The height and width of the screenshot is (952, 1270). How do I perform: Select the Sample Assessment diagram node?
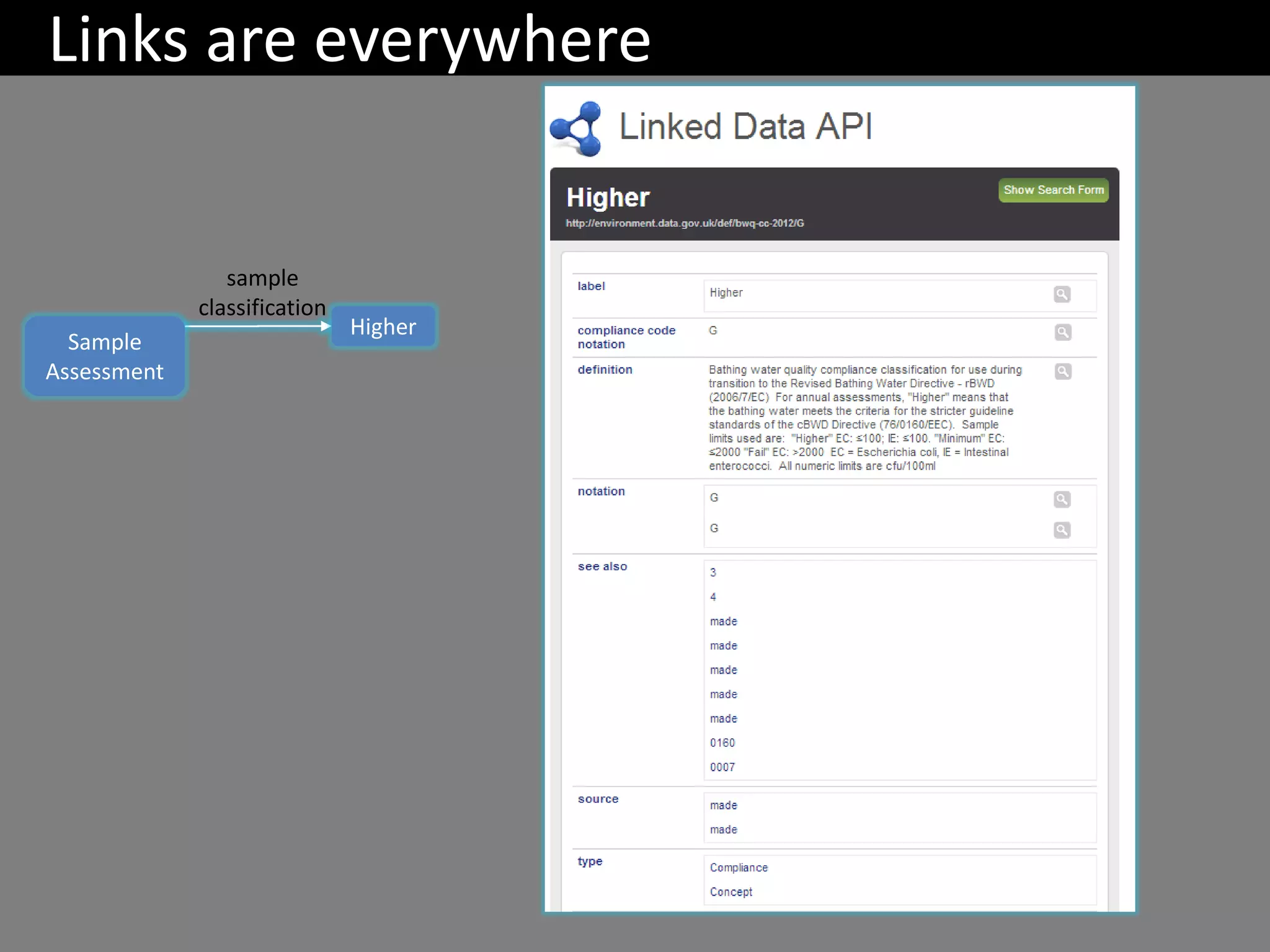105,356
